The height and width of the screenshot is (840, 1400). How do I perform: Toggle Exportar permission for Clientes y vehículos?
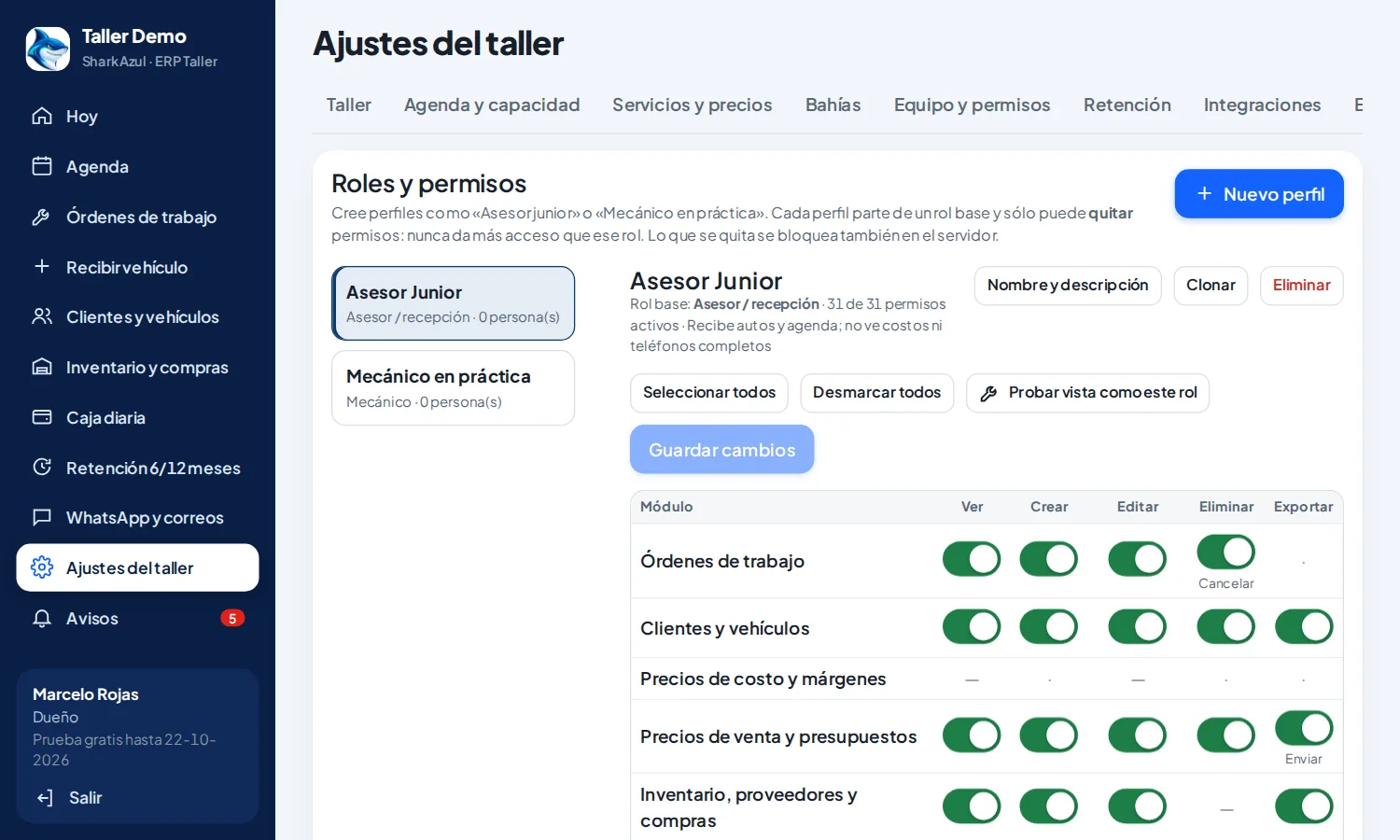click(1304, 626)
